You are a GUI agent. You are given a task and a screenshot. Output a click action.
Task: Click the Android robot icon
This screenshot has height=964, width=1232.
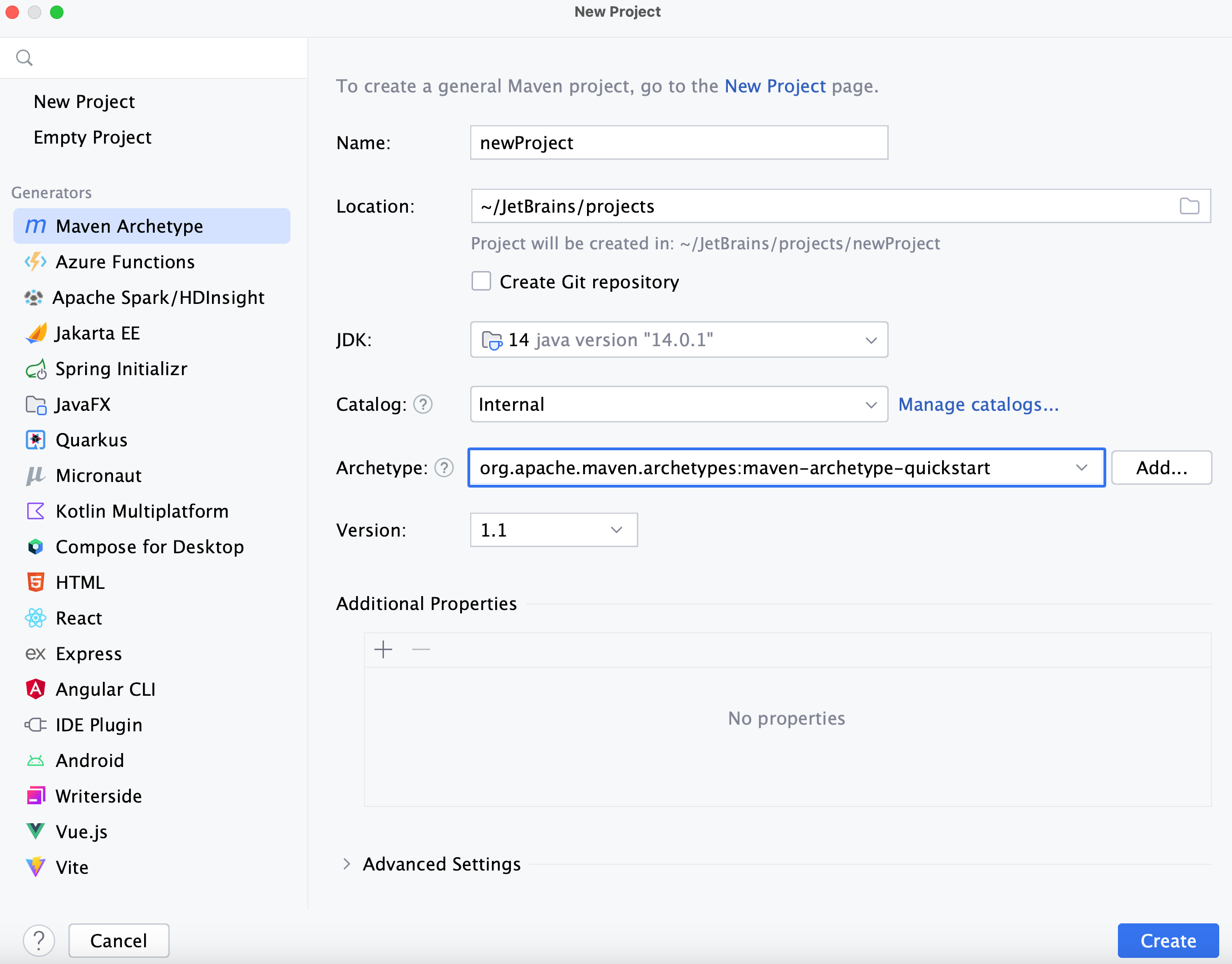[x=36, y=761]
